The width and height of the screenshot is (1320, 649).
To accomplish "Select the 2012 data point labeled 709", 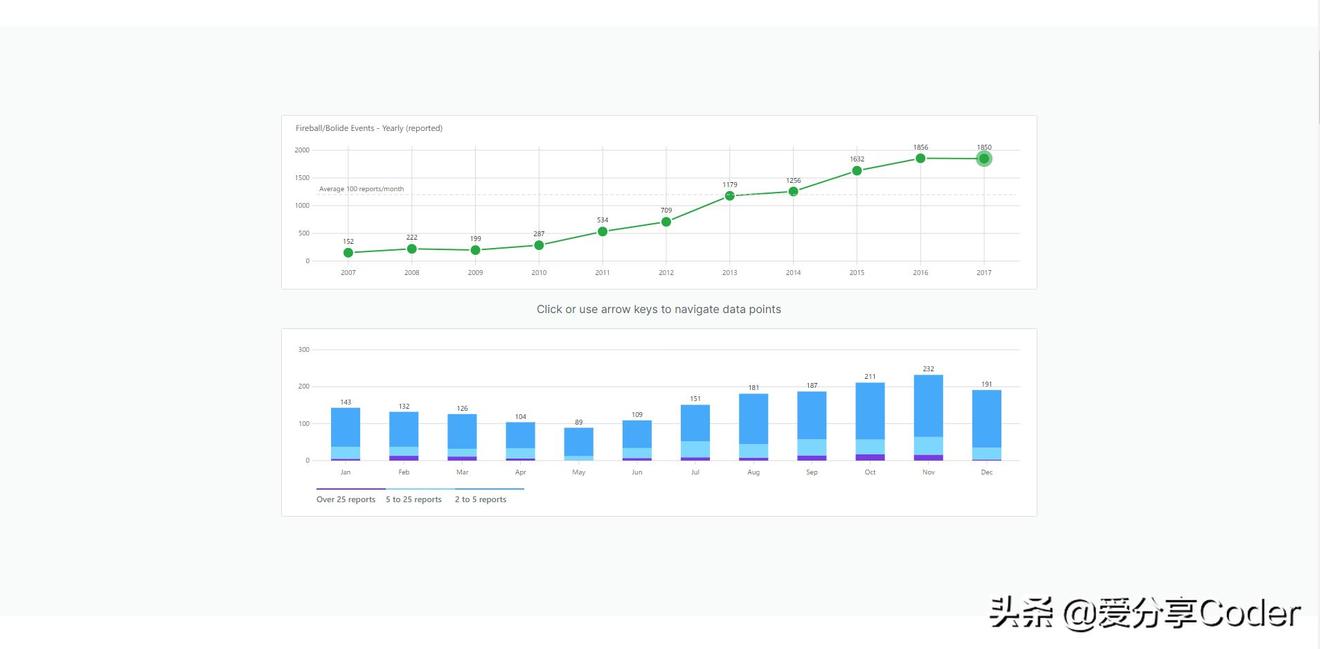I will 665,221.
